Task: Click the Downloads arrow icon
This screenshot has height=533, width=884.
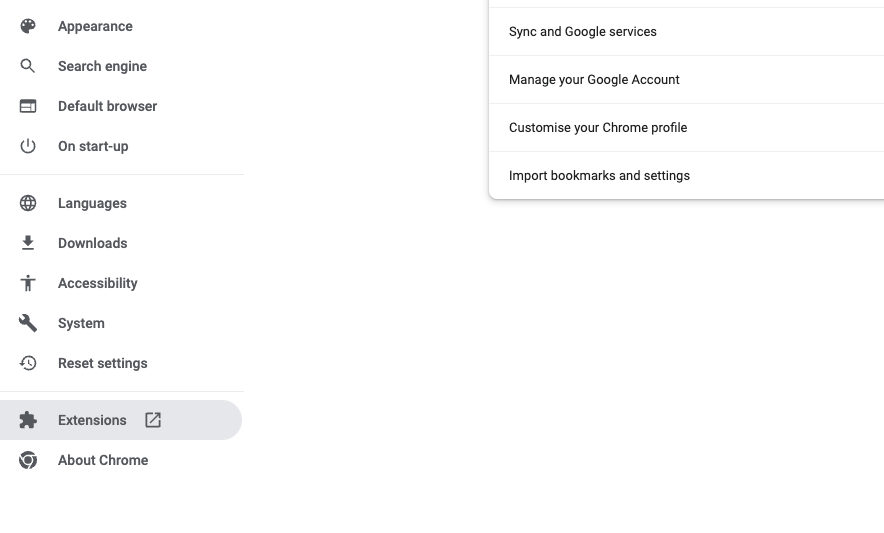Action: [x=28, y=243]
